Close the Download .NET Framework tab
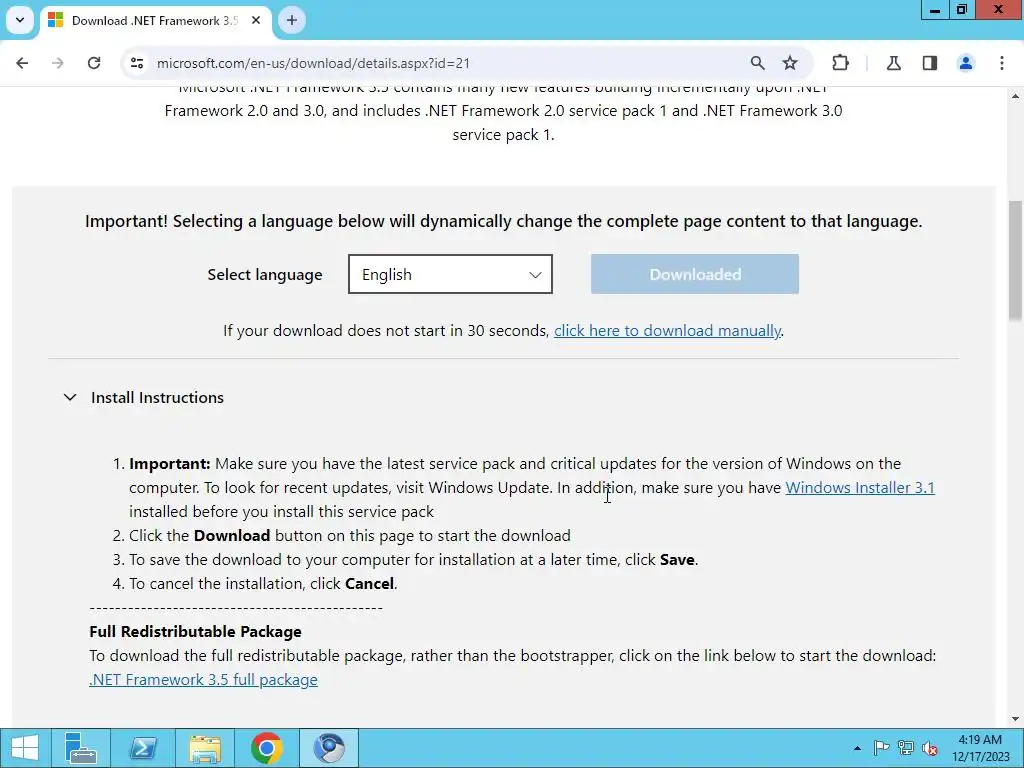The width and height of the screenshot is (1024, 768). pos(256,20)
